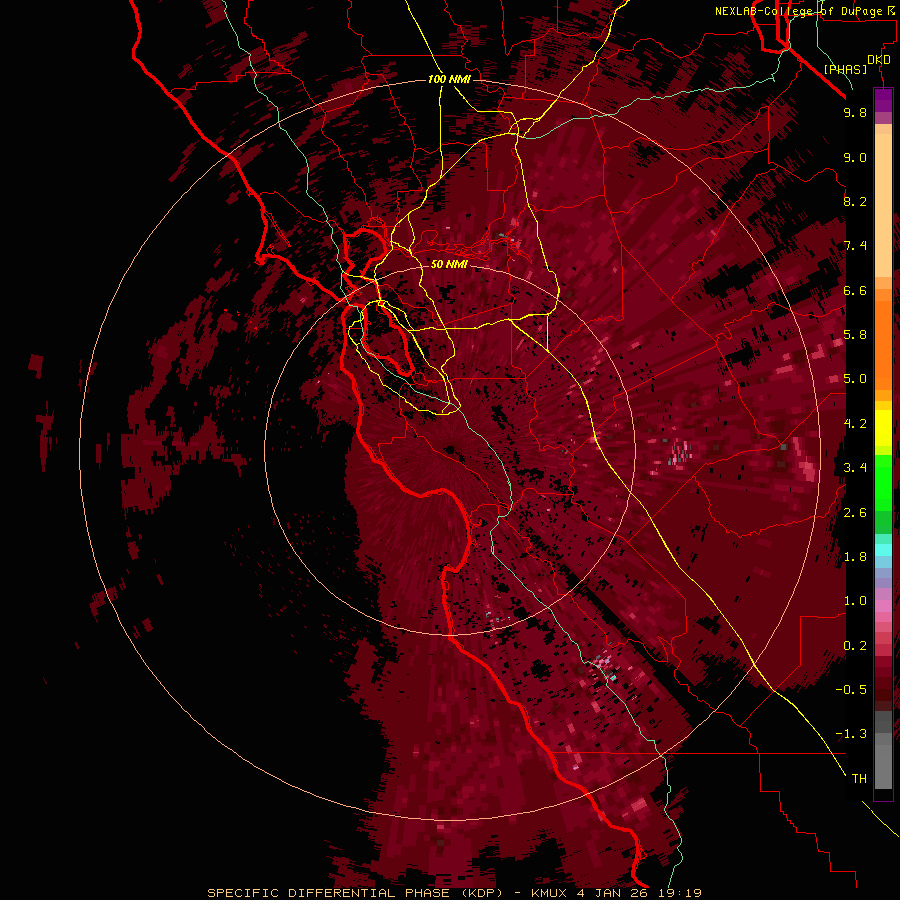Click the cyan segment of the color bar

(883, 549)
